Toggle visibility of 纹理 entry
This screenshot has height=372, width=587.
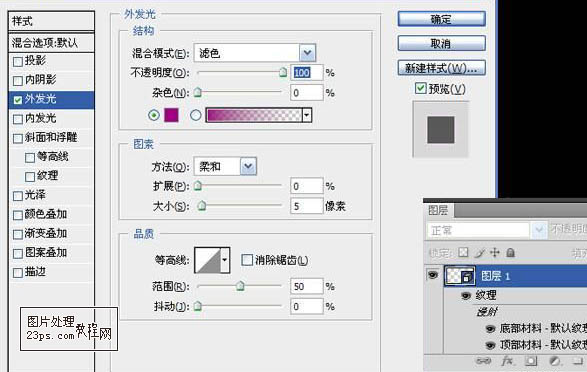click(466, 296)
